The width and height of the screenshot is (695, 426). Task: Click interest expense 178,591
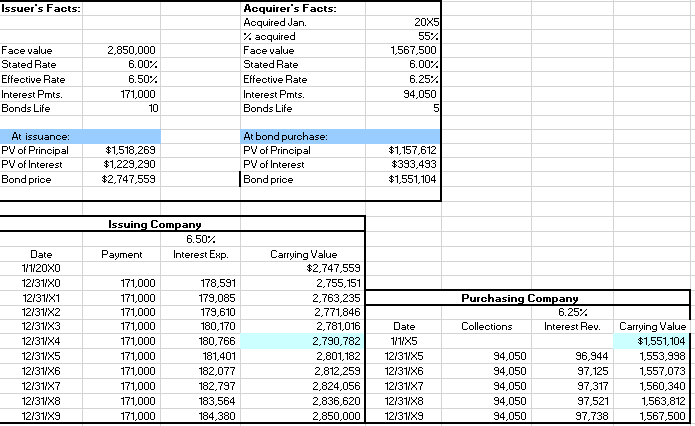(217, 283)
